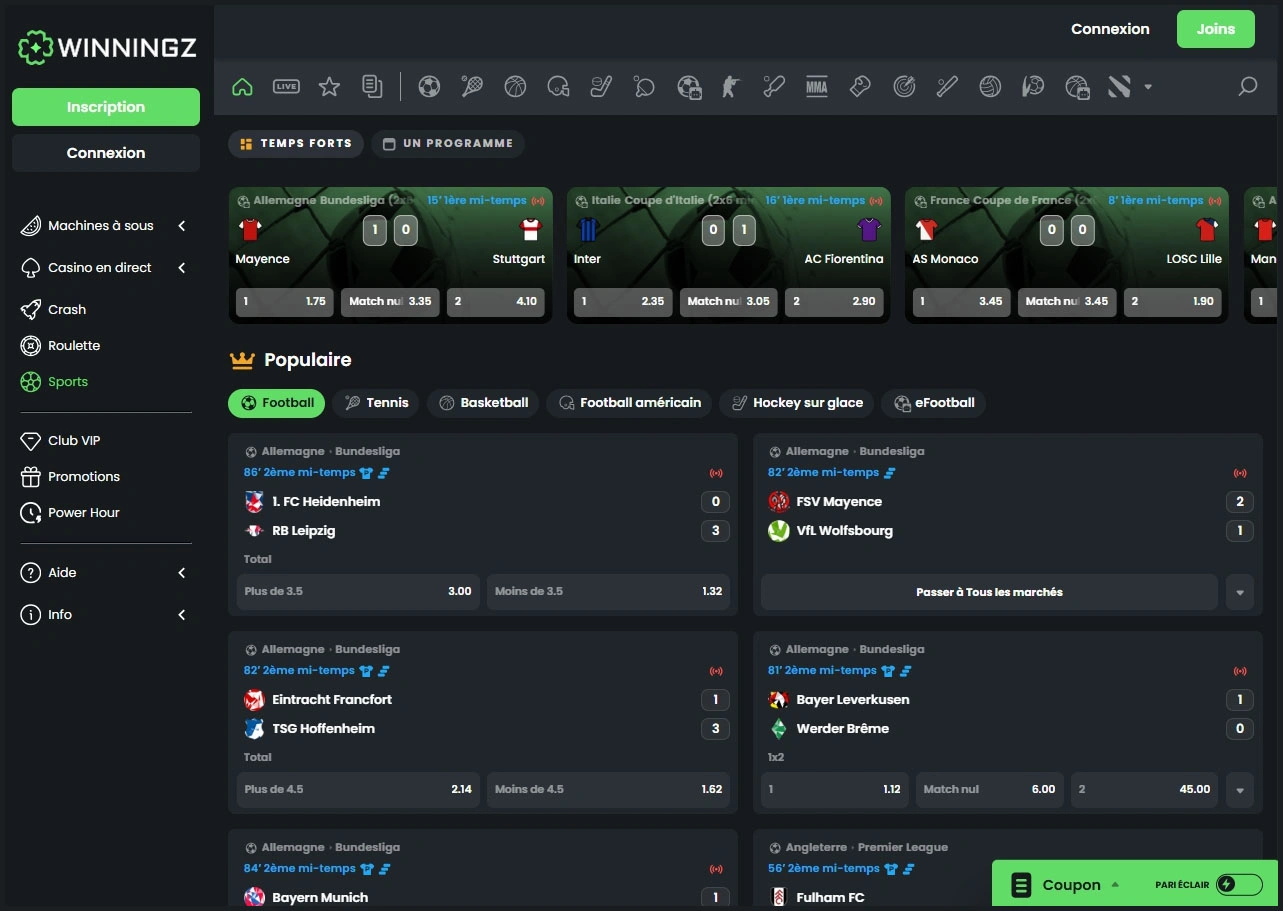Click the Crash rocket icon in sidebar
1283x911 pixels.
pyautogui.click(x=31, y=310)
